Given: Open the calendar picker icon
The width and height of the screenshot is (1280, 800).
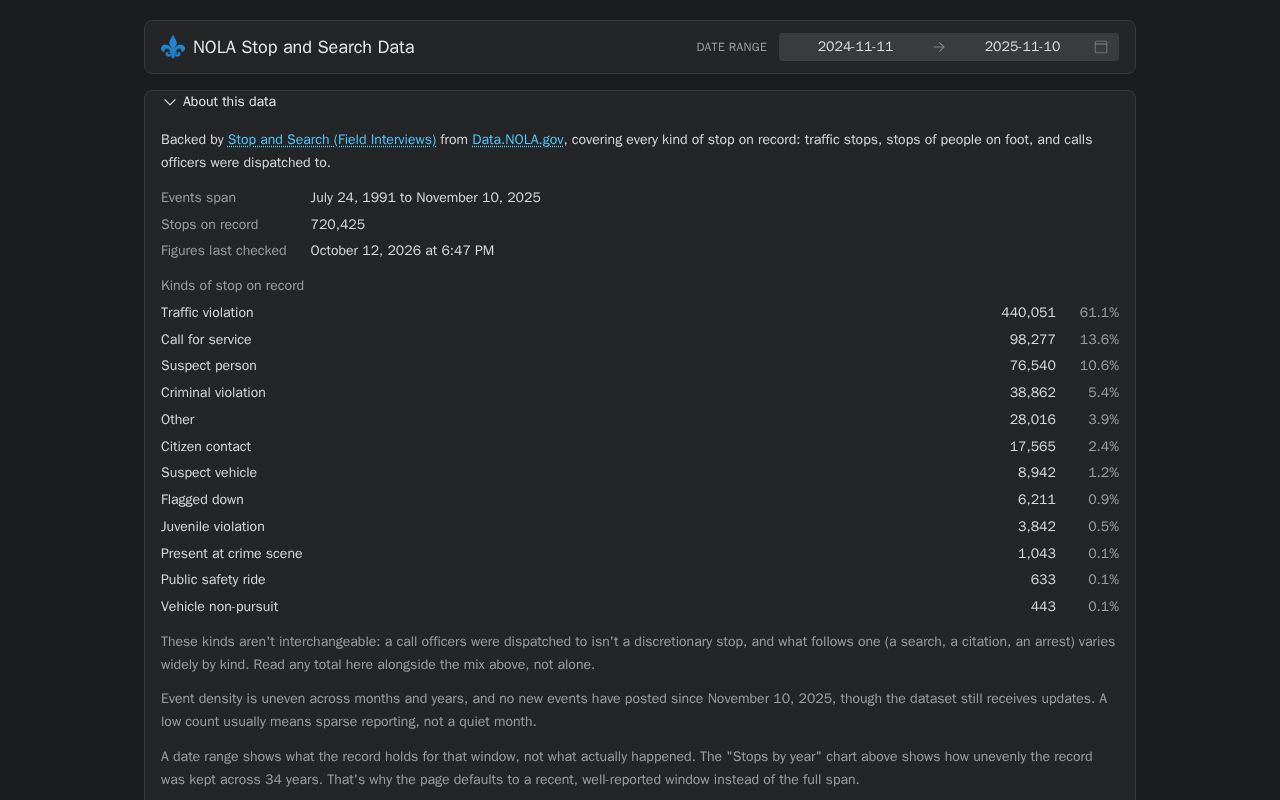Looking at the screenshot, I should 1101,47.
